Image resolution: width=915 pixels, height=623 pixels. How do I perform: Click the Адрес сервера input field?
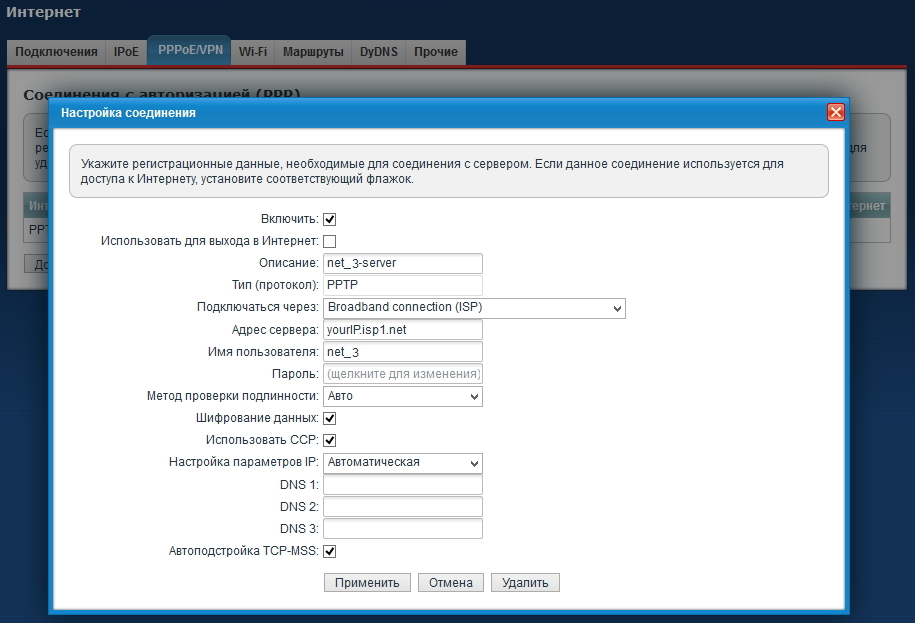(x=402, y=330)
